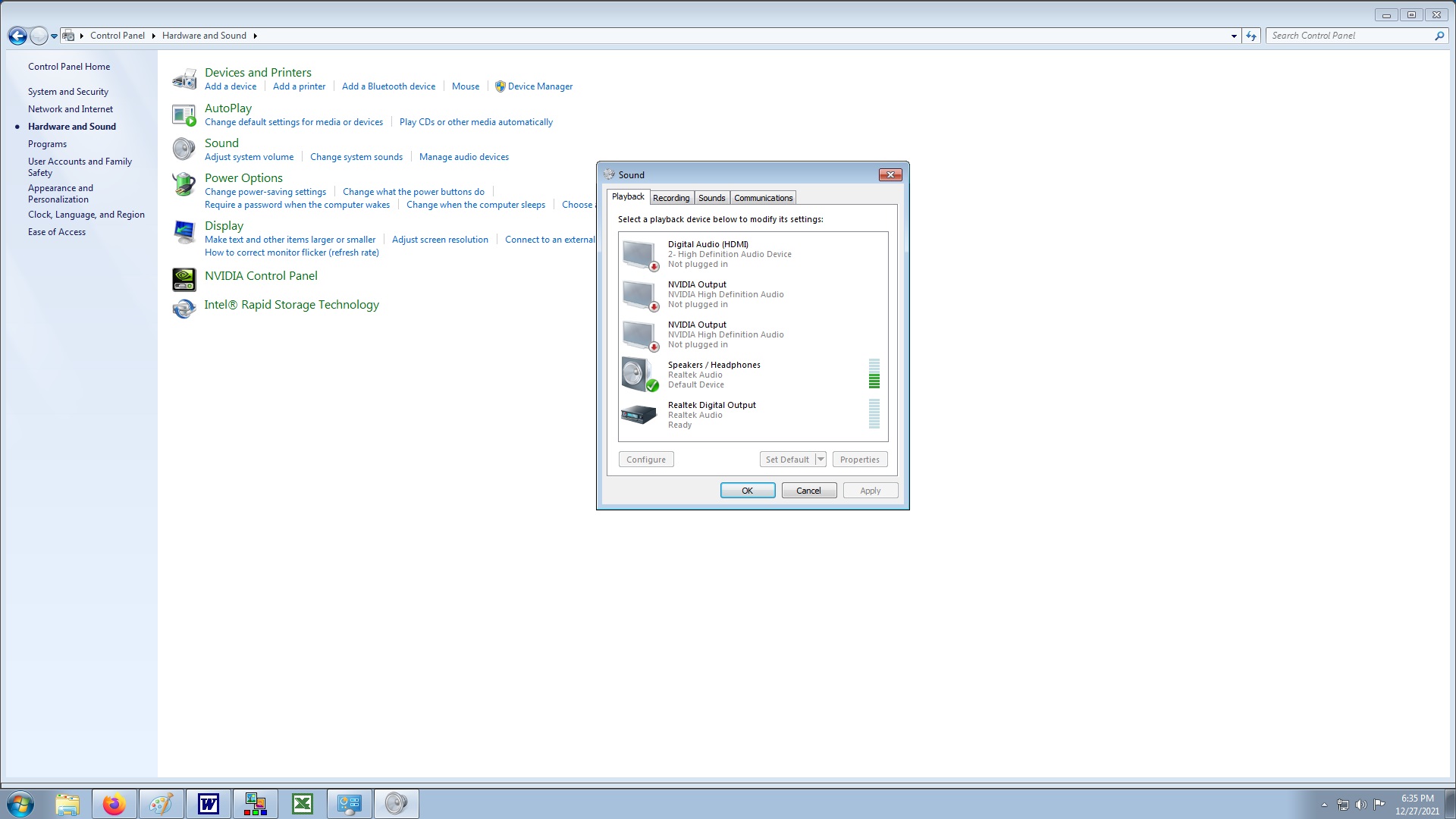Click the Configure button
The image size is (1456, 819).
[646, 460]
